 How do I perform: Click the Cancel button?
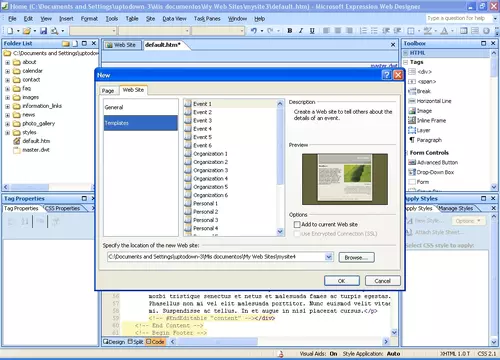click(x=382, y=281)
